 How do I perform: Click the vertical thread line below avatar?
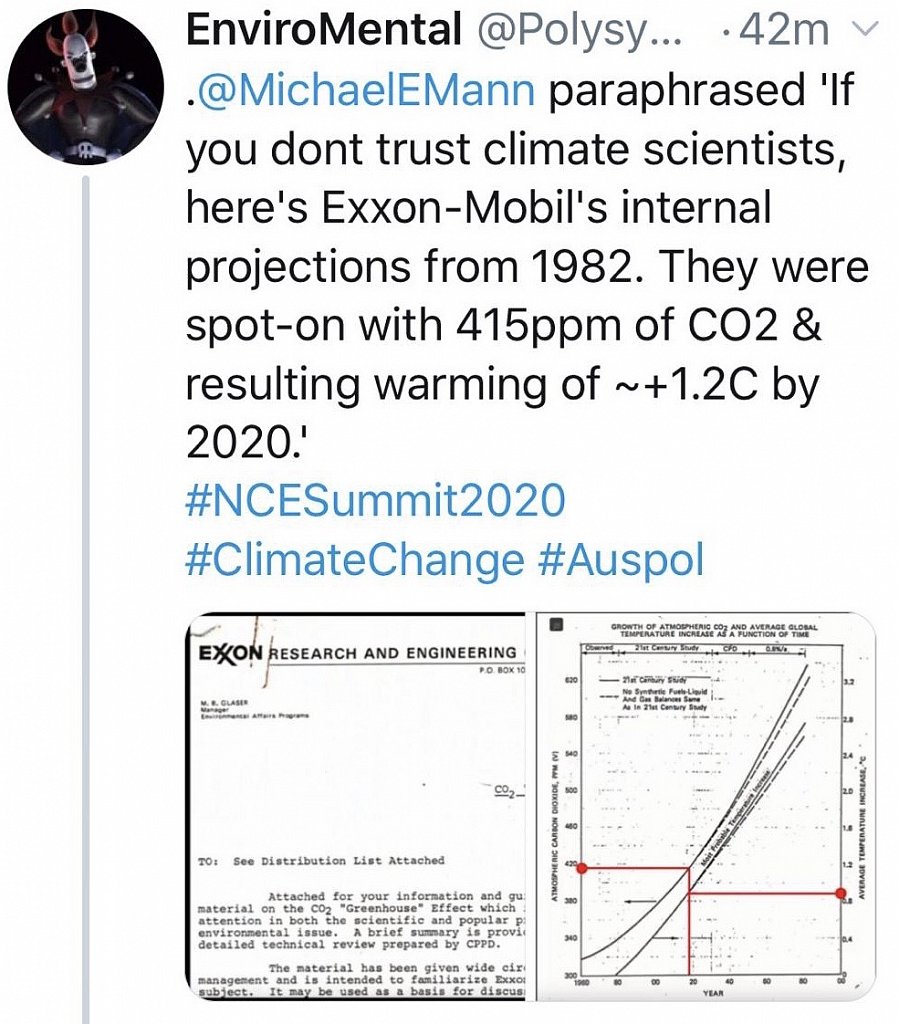click(x=86, y=600)
